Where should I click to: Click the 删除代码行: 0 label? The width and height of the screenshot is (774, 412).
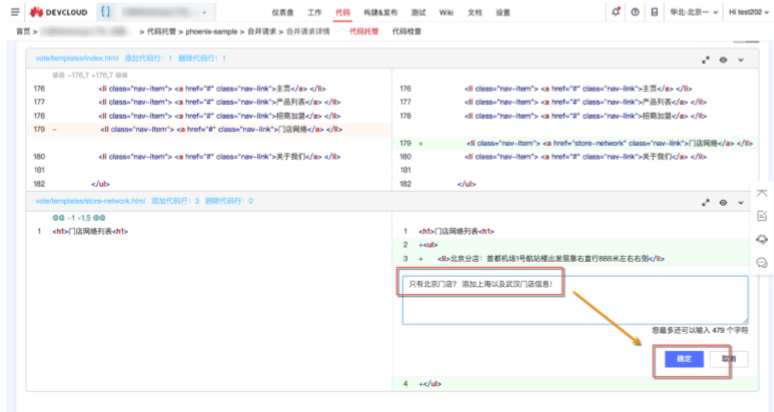click(x=229, y=201)
